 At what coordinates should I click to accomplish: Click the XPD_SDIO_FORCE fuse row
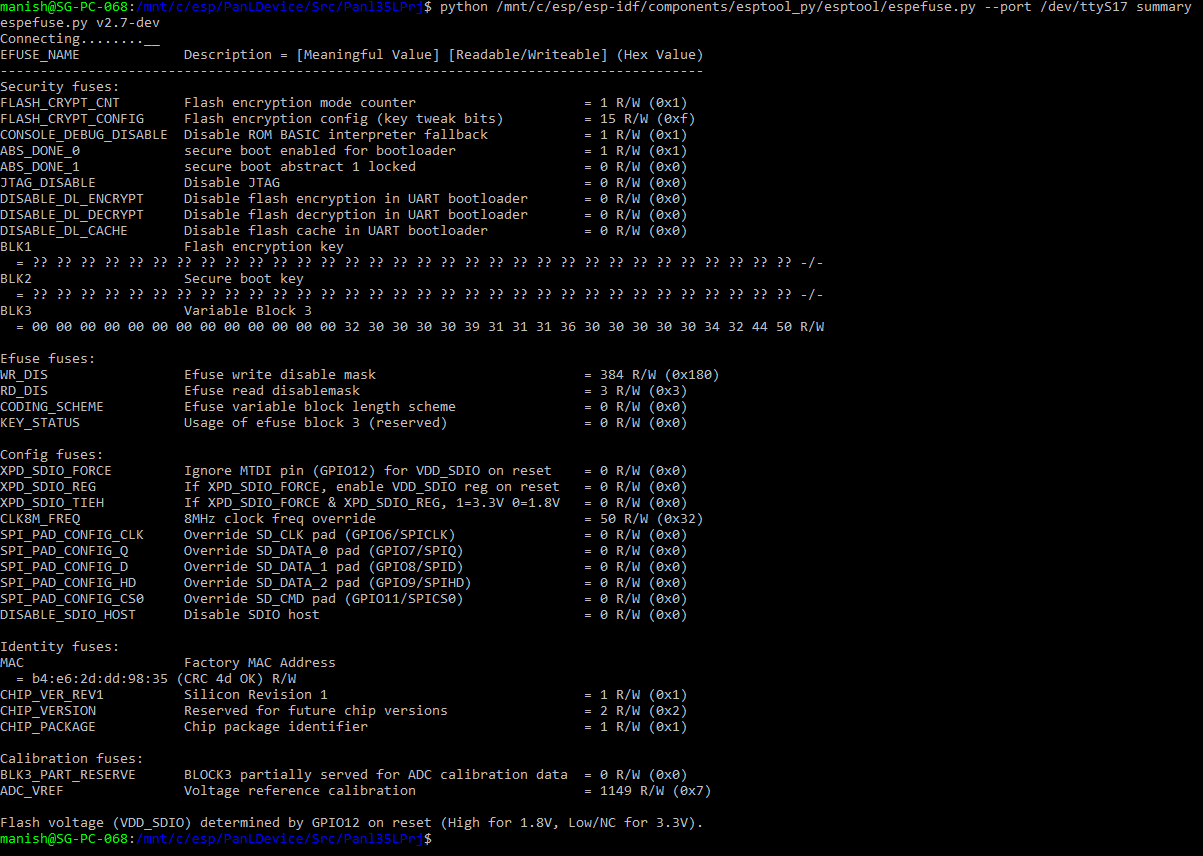coord(56,470)
